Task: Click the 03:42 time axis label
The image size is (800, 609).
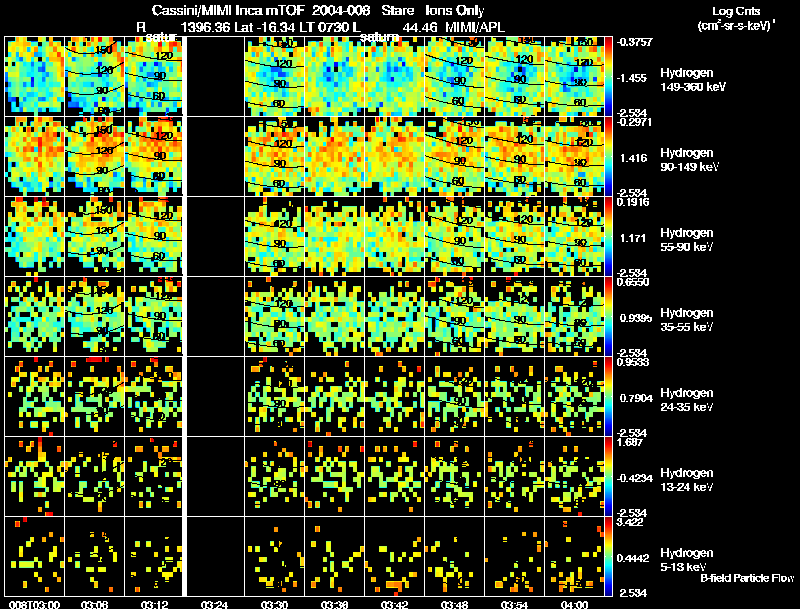Action: pyautogui.click(x=394, y=605)
